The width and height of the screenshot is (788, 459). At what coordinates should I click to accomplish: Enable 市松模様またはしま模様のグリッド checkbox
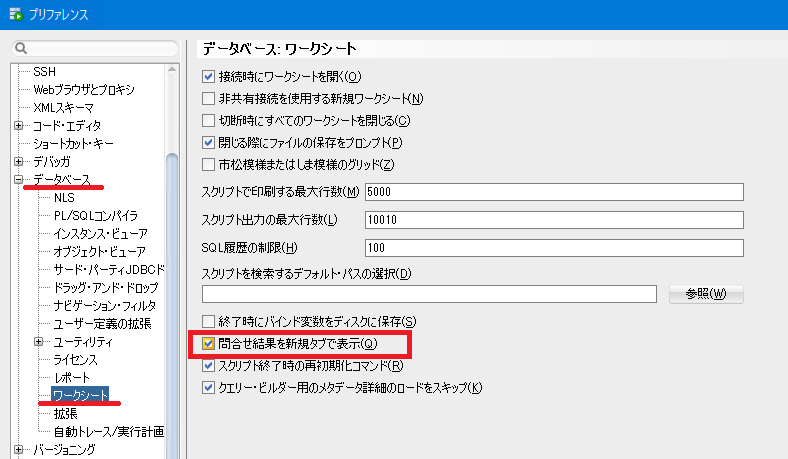(208, 164)
